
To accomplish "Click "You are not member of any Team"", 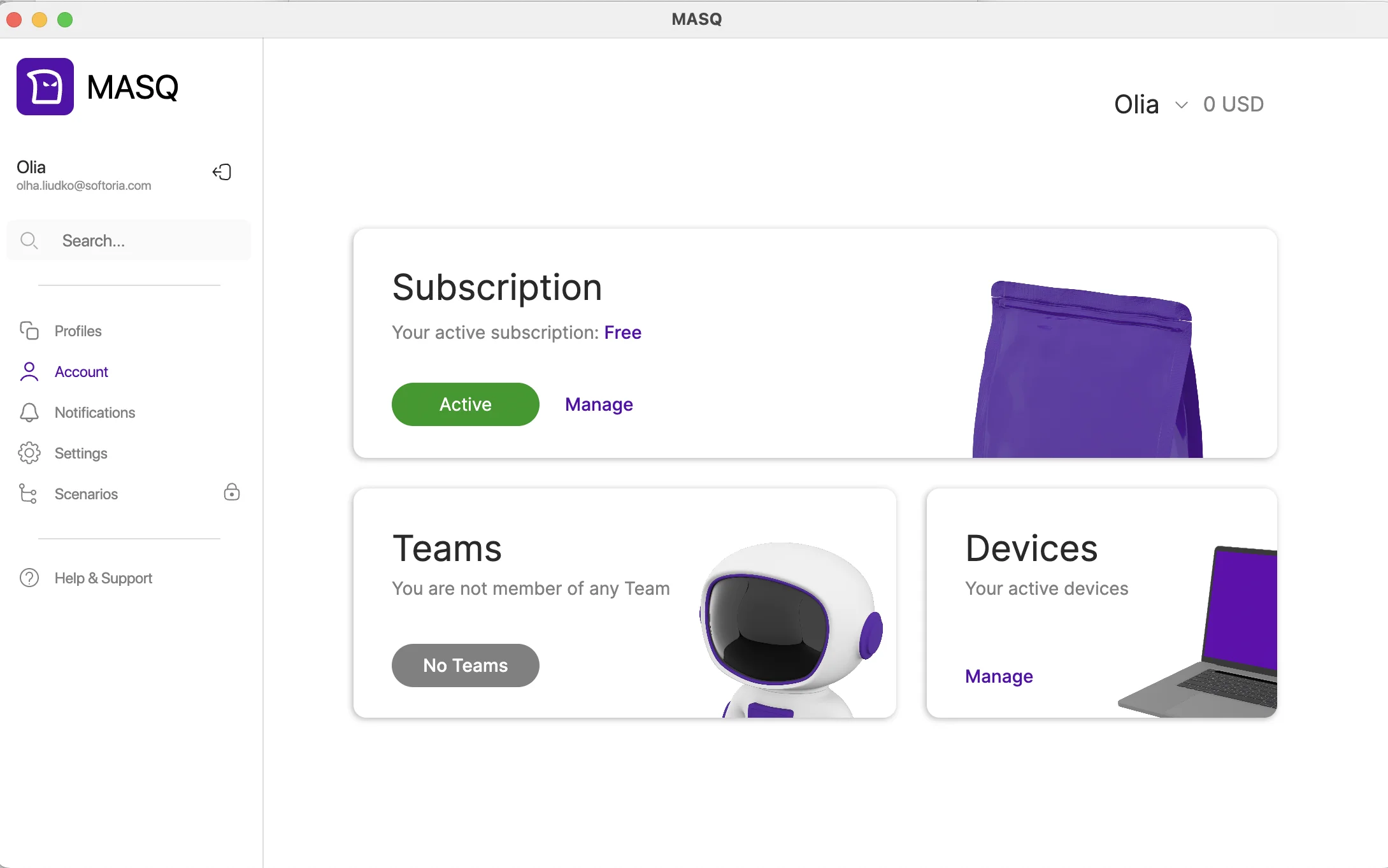I will point(531,588).
